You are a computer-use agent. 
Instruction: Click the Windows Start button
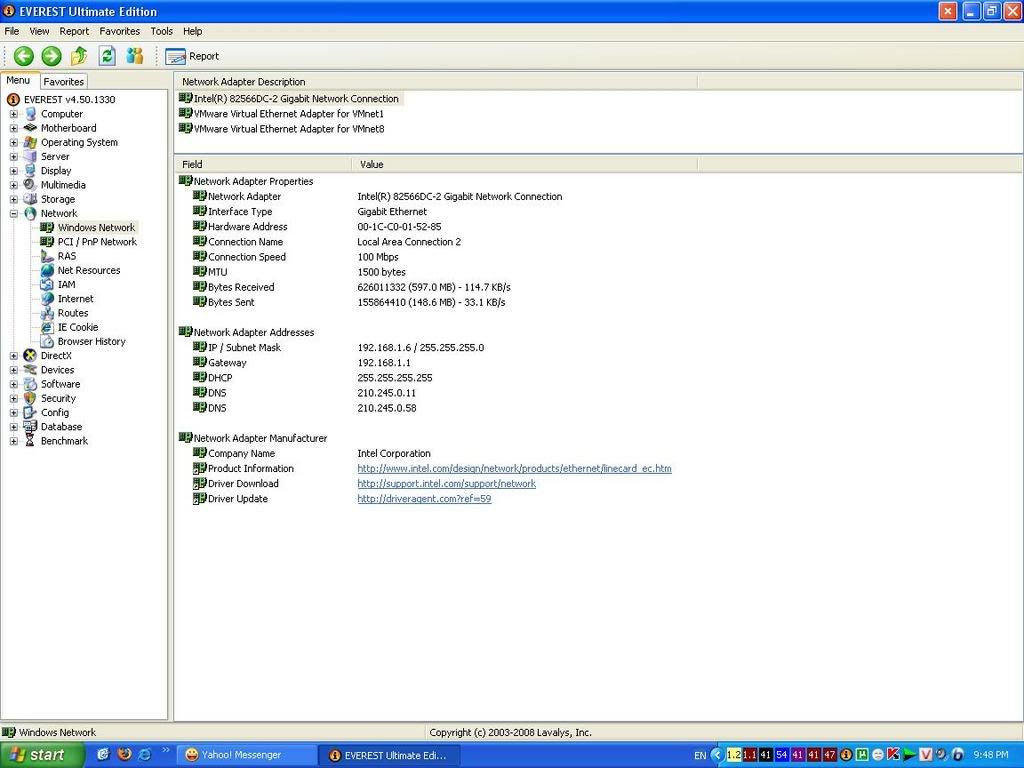point(42,755)
